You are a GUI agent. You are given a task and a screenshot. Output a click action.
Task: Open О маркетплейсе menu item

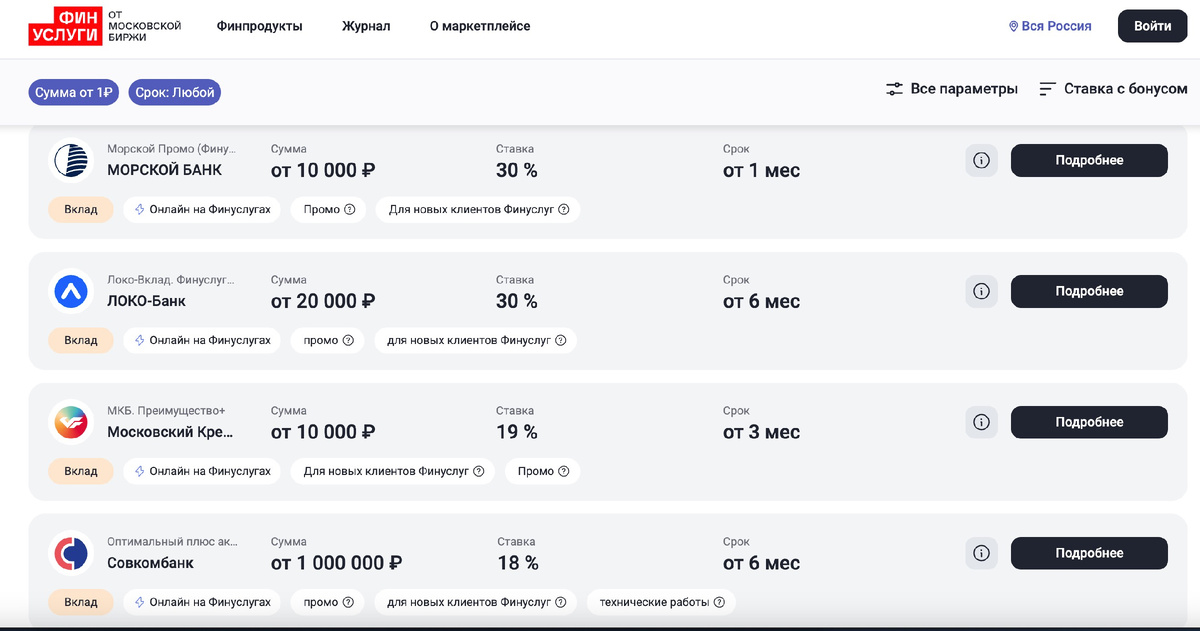[480, 26]
